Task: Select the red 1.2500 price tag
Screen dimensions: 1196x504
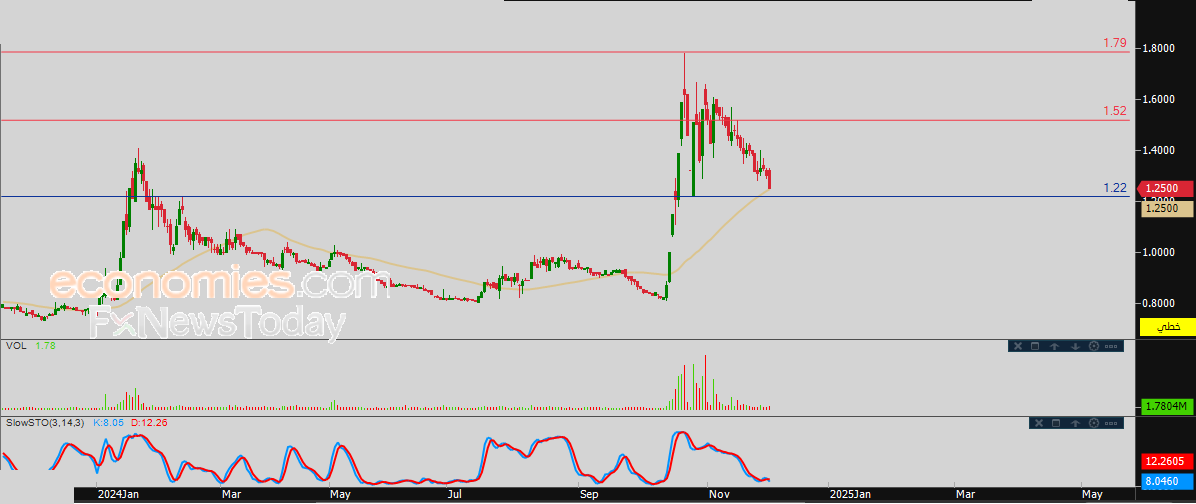Action: coord(1165,188)
